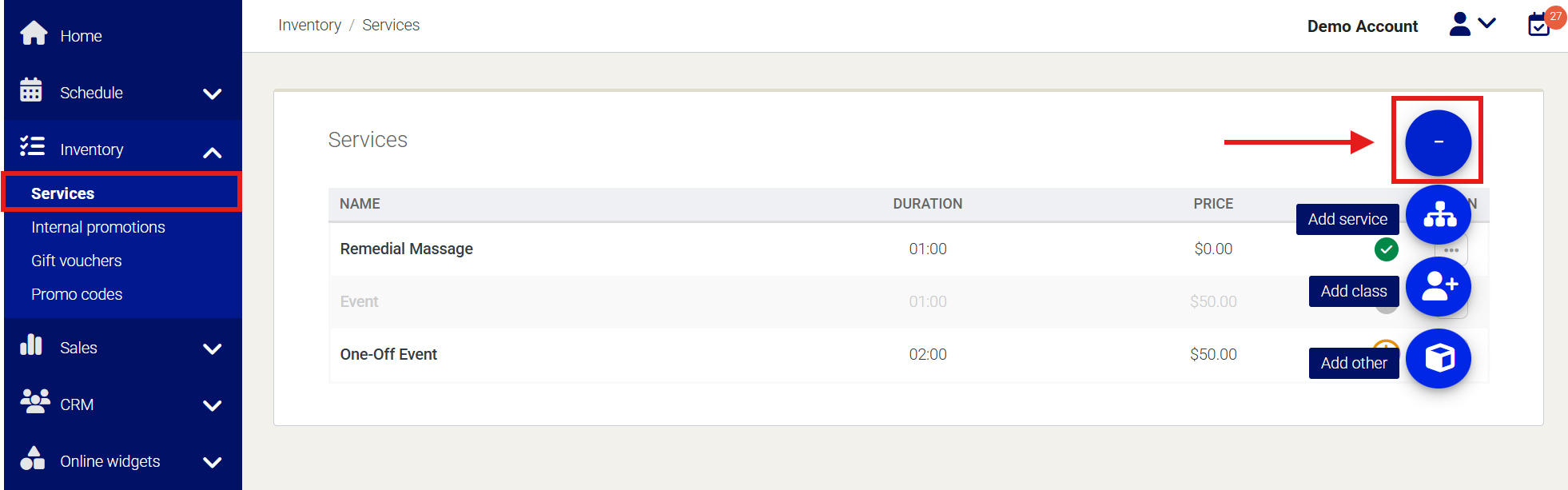
Task: Click the Inventory breadcrumb link
Action: [x=309, y=25]
